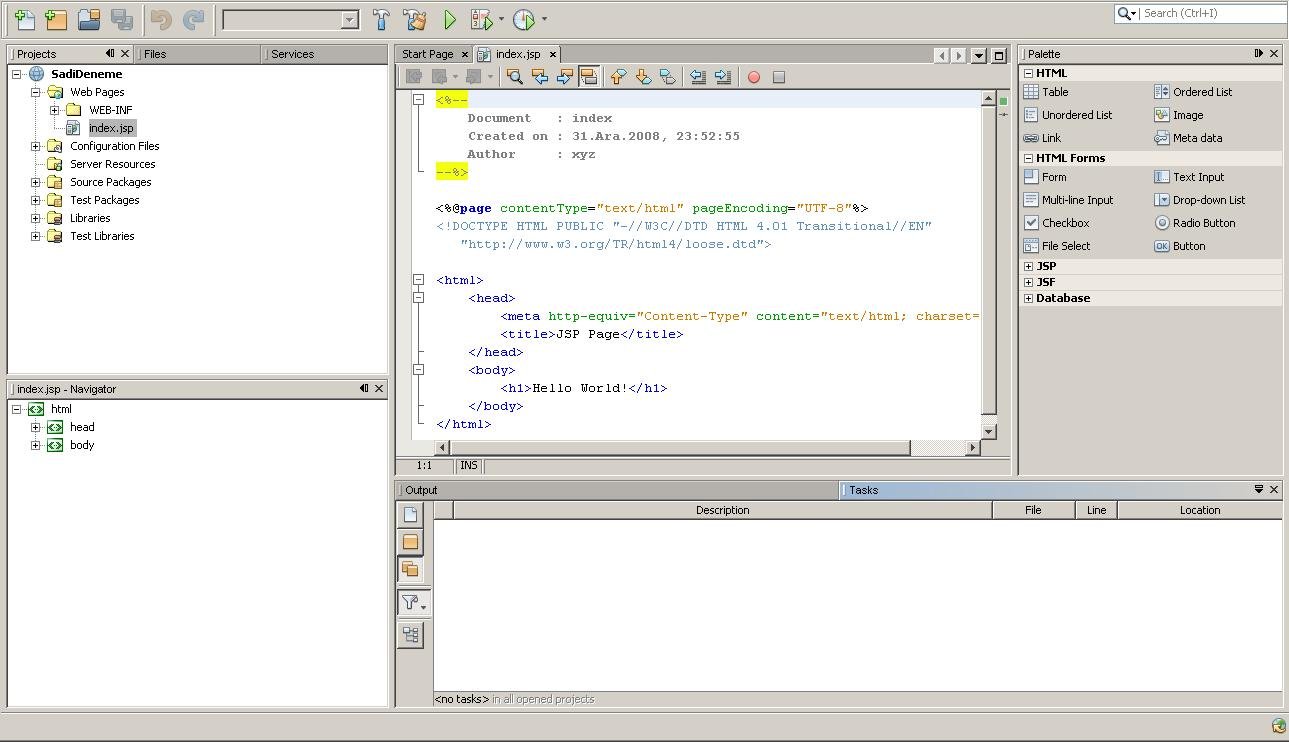
Task: Toggle highlight search results in editor
Action: (590, 76)
